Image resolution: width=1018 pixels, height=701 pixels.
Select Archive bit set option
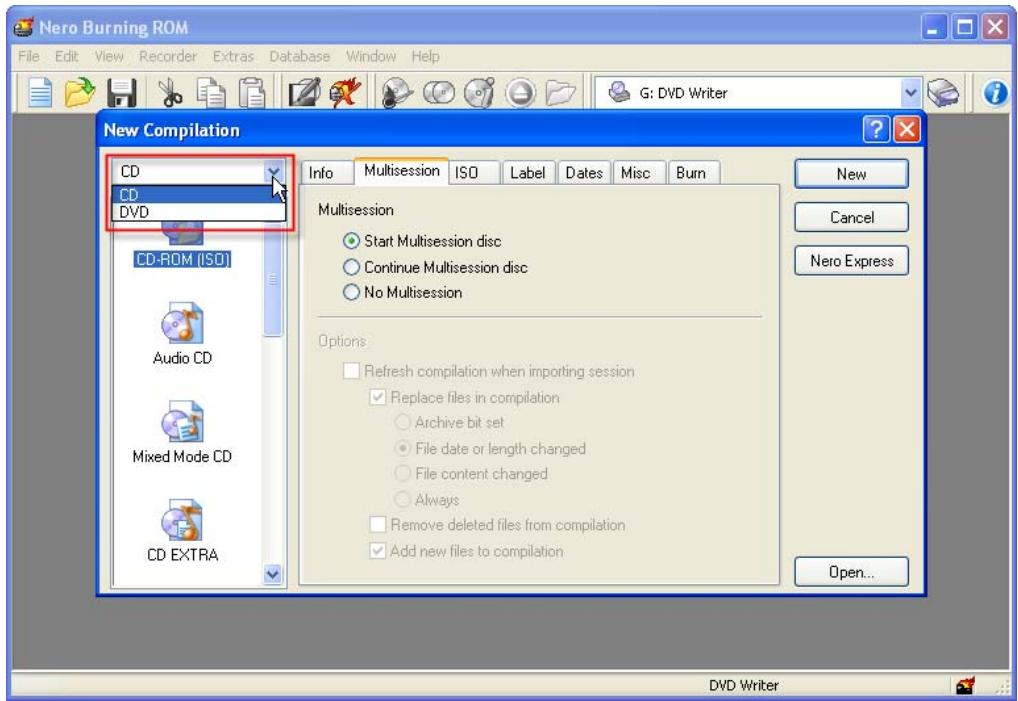tap(403, 423)
